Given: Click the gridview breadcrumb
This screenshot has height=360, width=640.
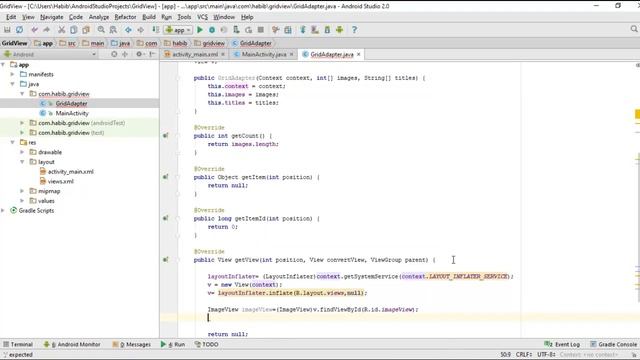Looking at the screenshot, I should coord(210,43).
